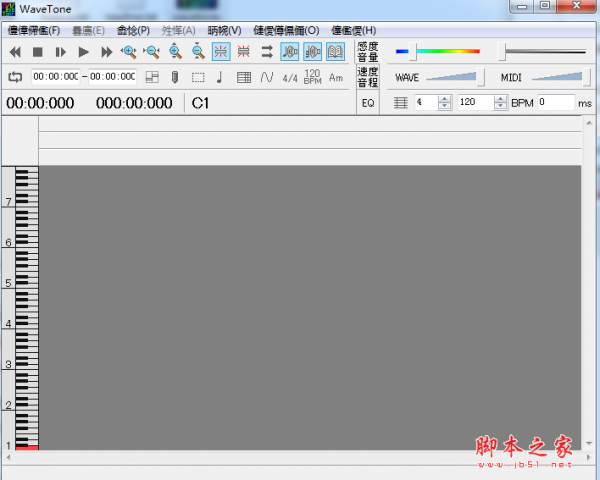Toggle the waveform speaker sound button
This screenshot has height=480, width=600.
[x=313, y=51]
